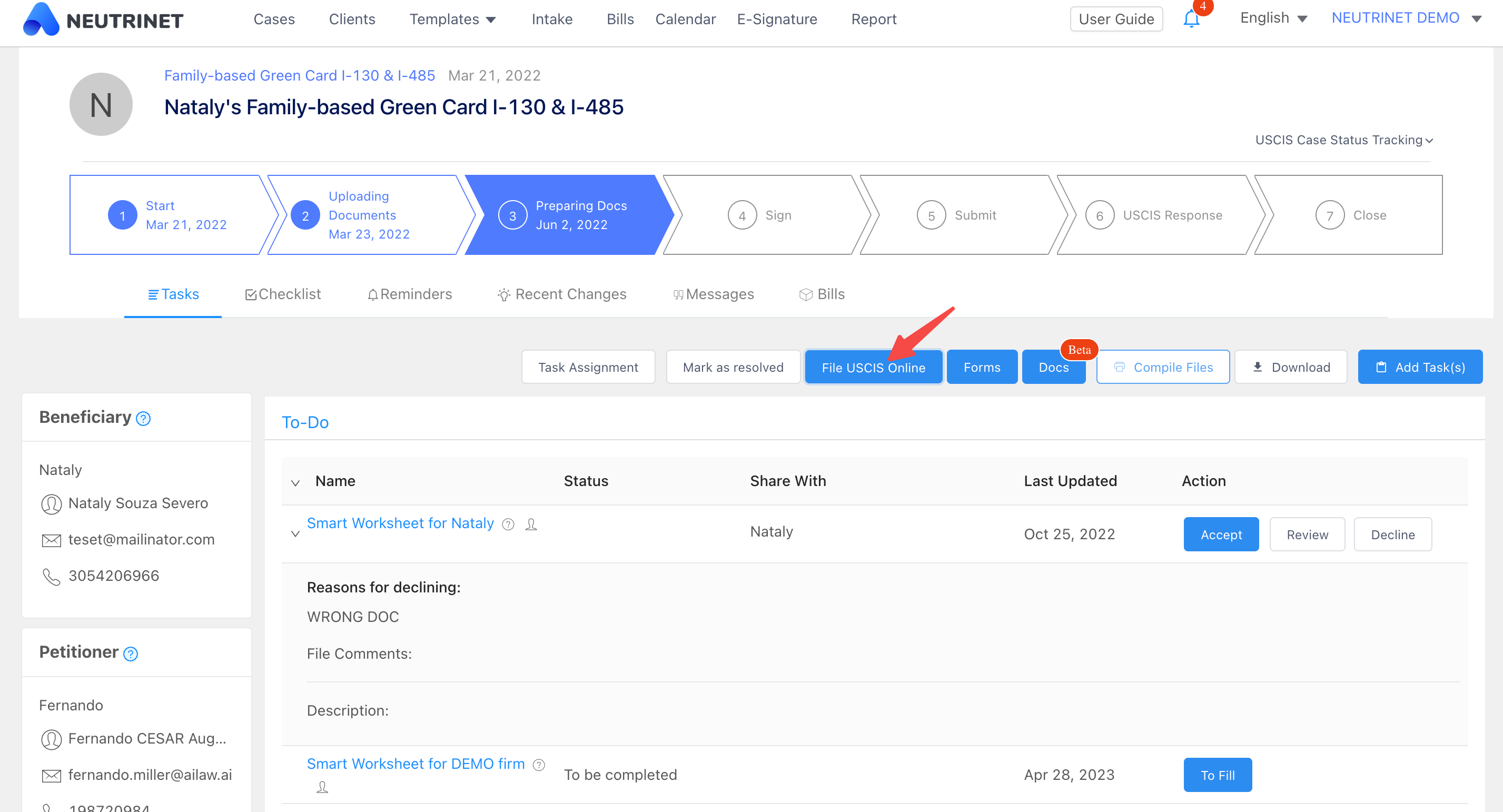Click help icon beside Smart Worksheet for DEMO firm
Viewport: 1503px width, 812px height.
pos(539,764)
